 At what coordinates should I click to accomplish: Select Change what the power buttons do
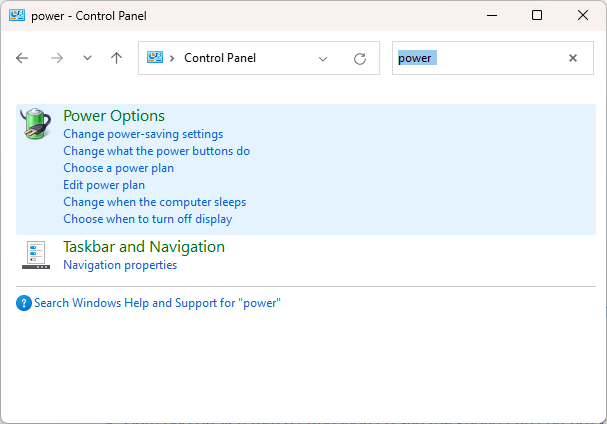[x=156, y=151]
